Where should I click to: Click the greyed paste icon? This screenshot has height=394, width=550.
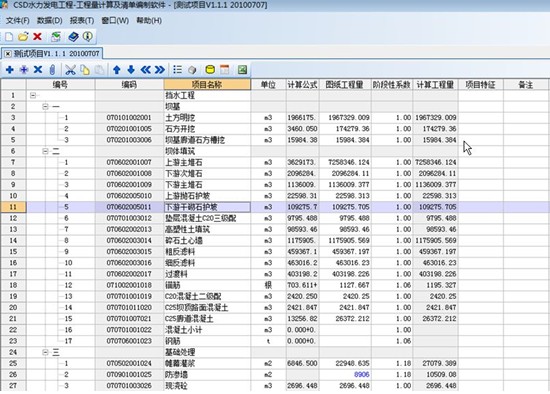pos(99,70)
